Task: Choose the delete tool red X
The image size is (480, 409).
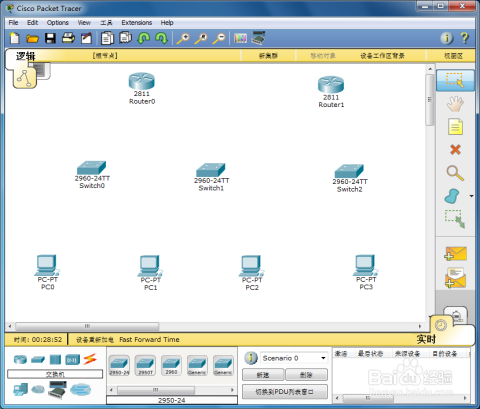Action: click(x=455, y=149)
